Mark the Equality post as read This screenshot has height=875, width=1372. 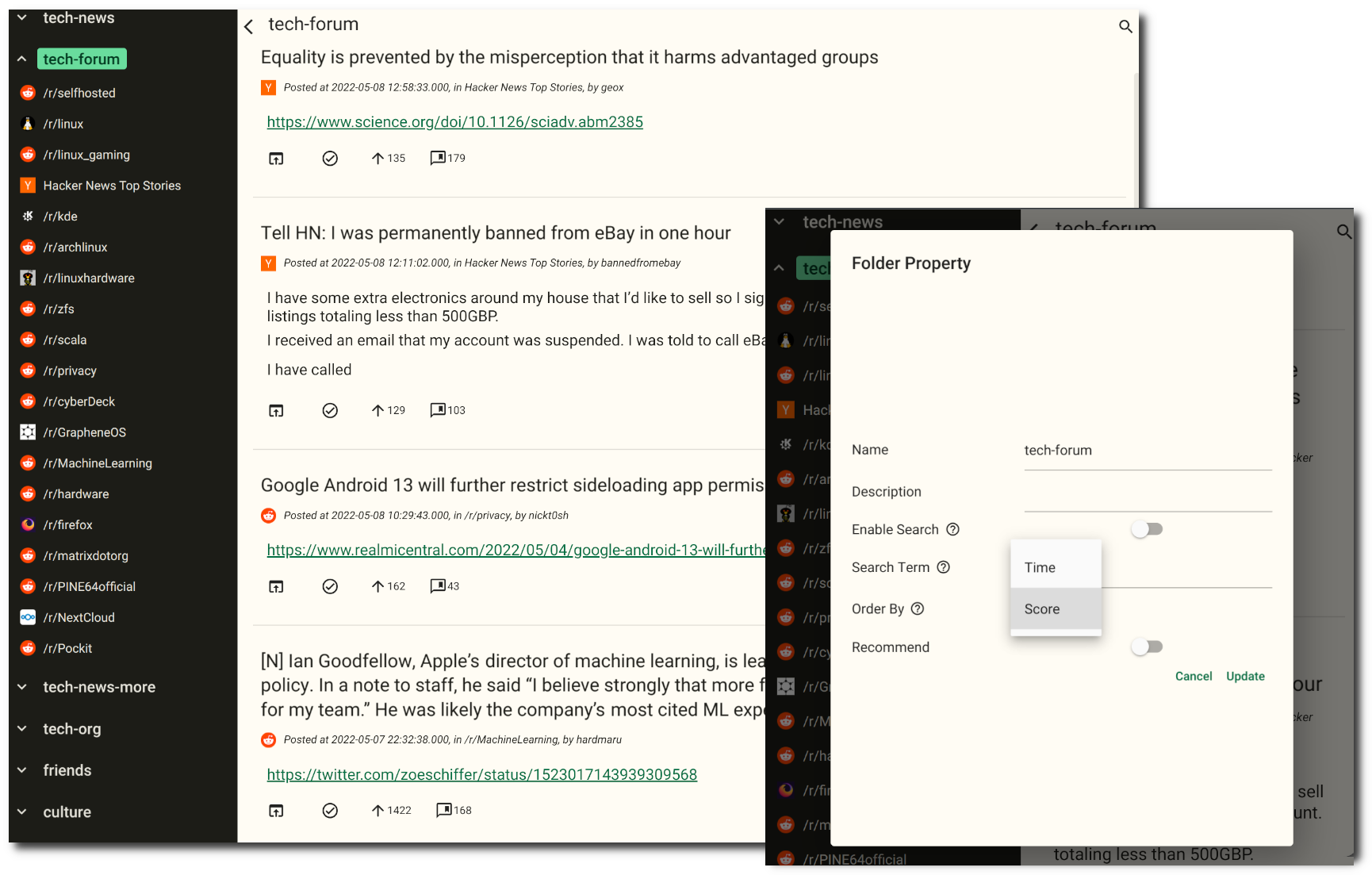tap(330, 159)
